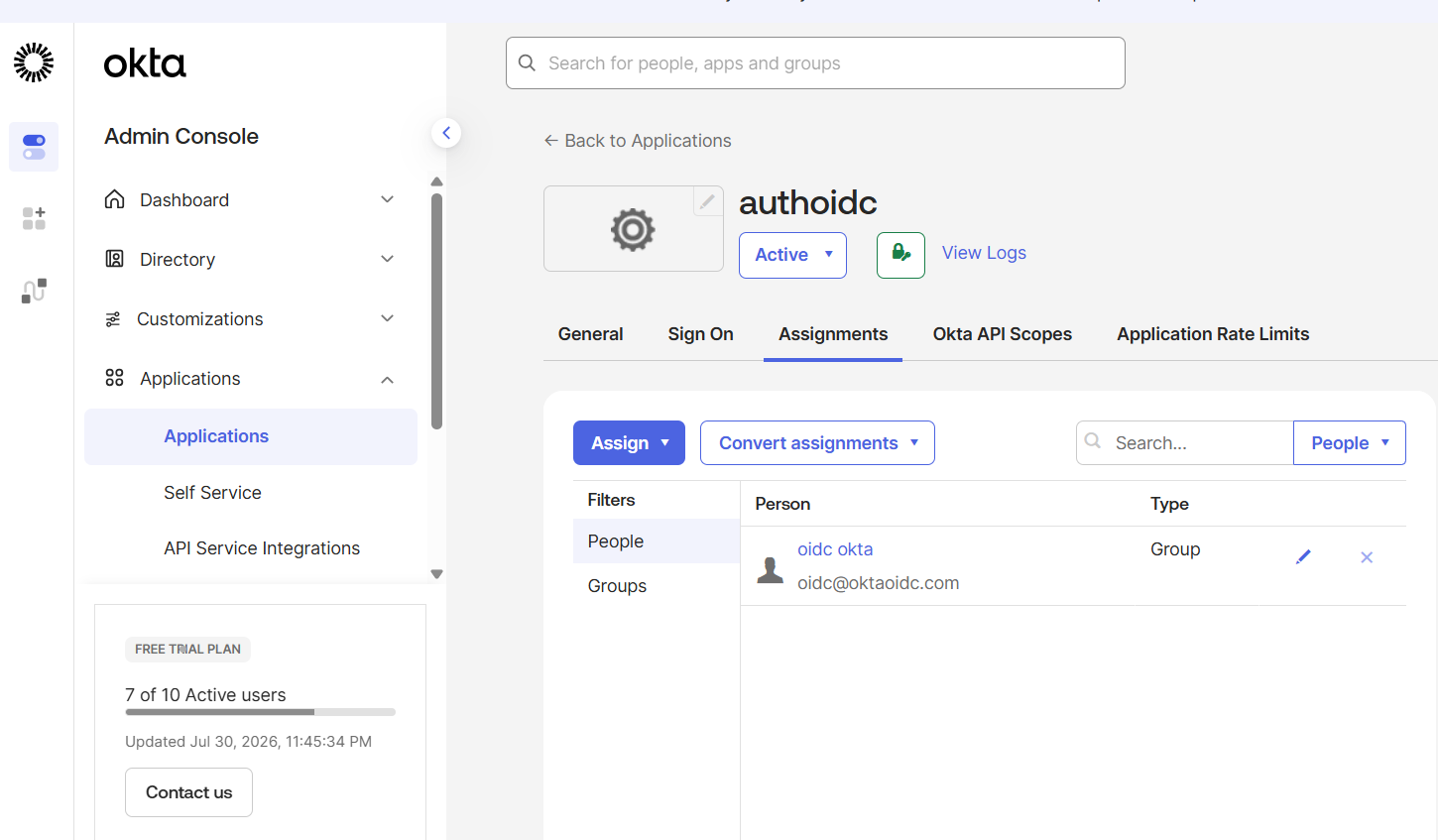
Task: Switch to the General tab
Action: click(x=591, y=334)
